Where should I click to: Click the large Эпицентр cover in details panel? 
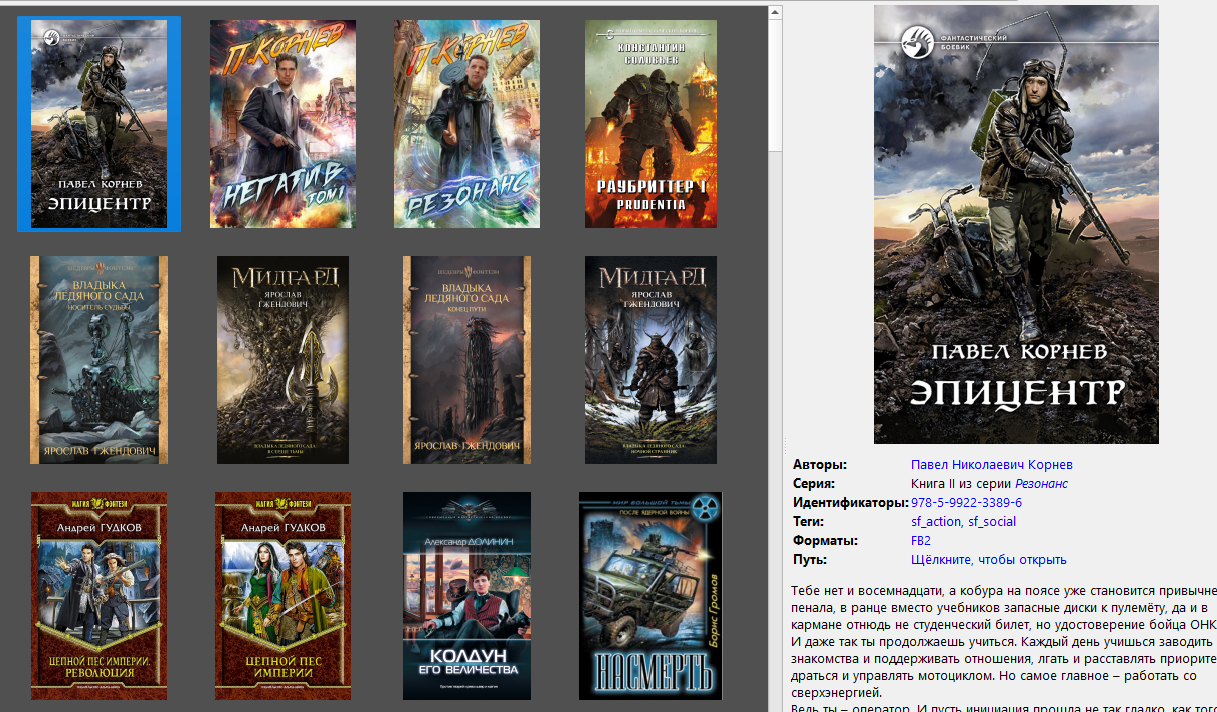coord(1016,224)
